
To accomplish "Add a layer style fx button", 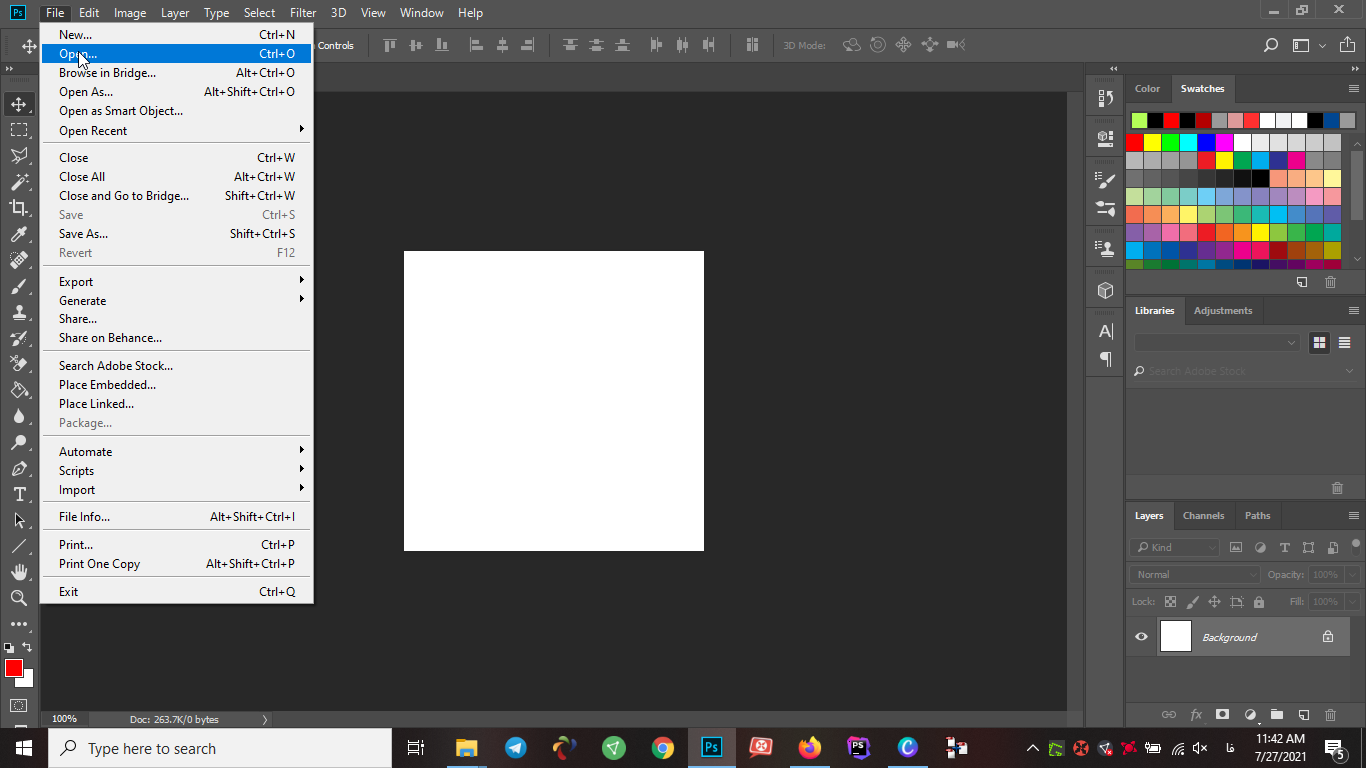I will (x=1196, y=715).
